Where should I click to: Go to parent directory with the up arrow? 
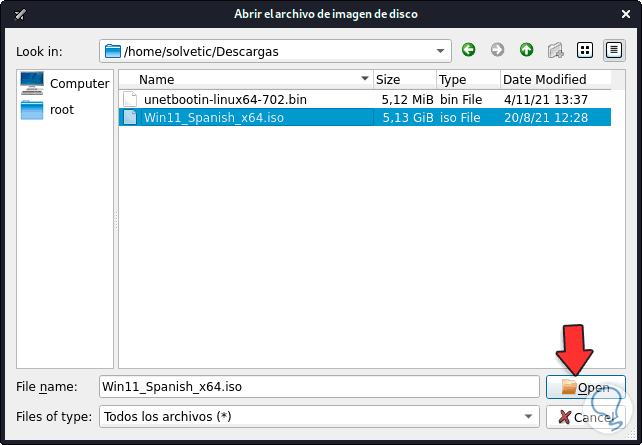pyautogui.click(x=527, y=50)
